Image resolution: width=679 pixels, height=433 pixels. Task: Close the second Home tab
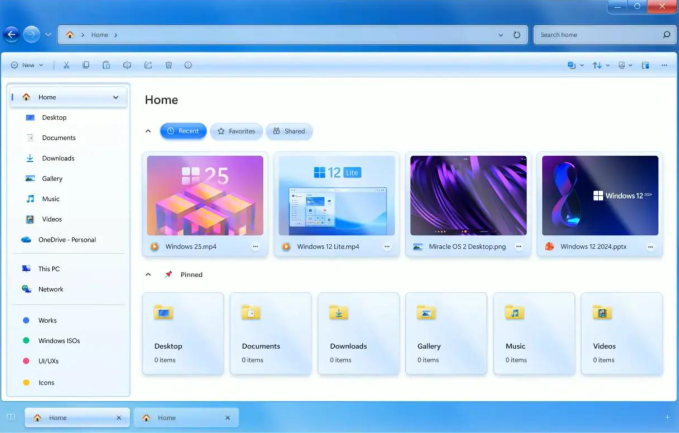(x=228, y=418)
